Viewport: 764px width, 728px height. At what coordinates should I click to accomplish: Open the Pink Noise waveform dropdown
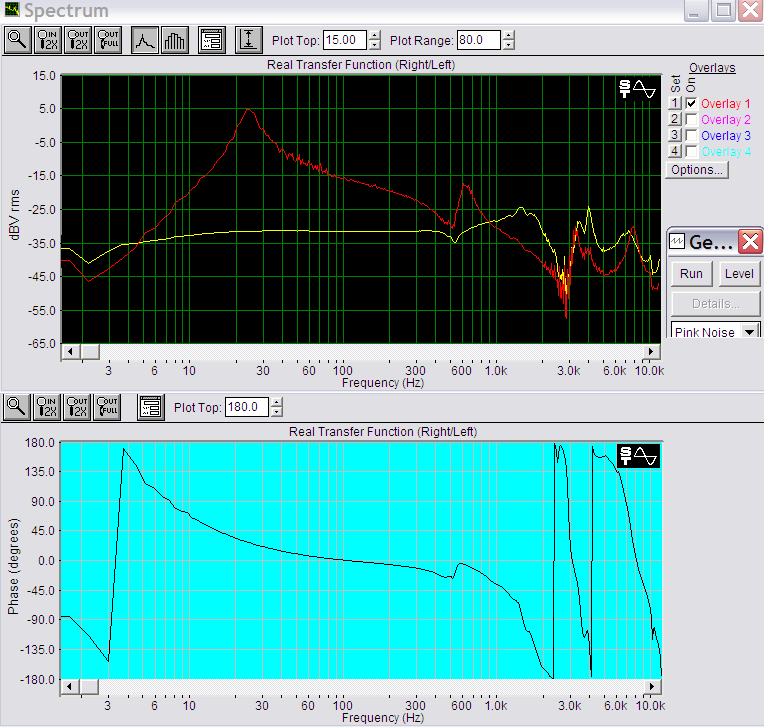[x=750, y=332]
